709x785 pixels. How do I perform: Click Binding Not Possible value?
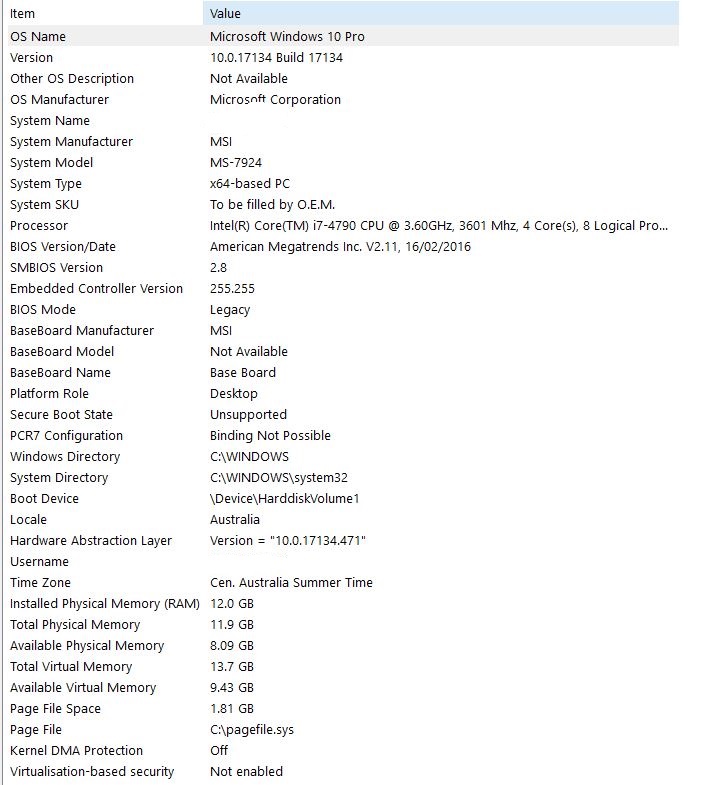pyautogui.click(x=270, y=436)
